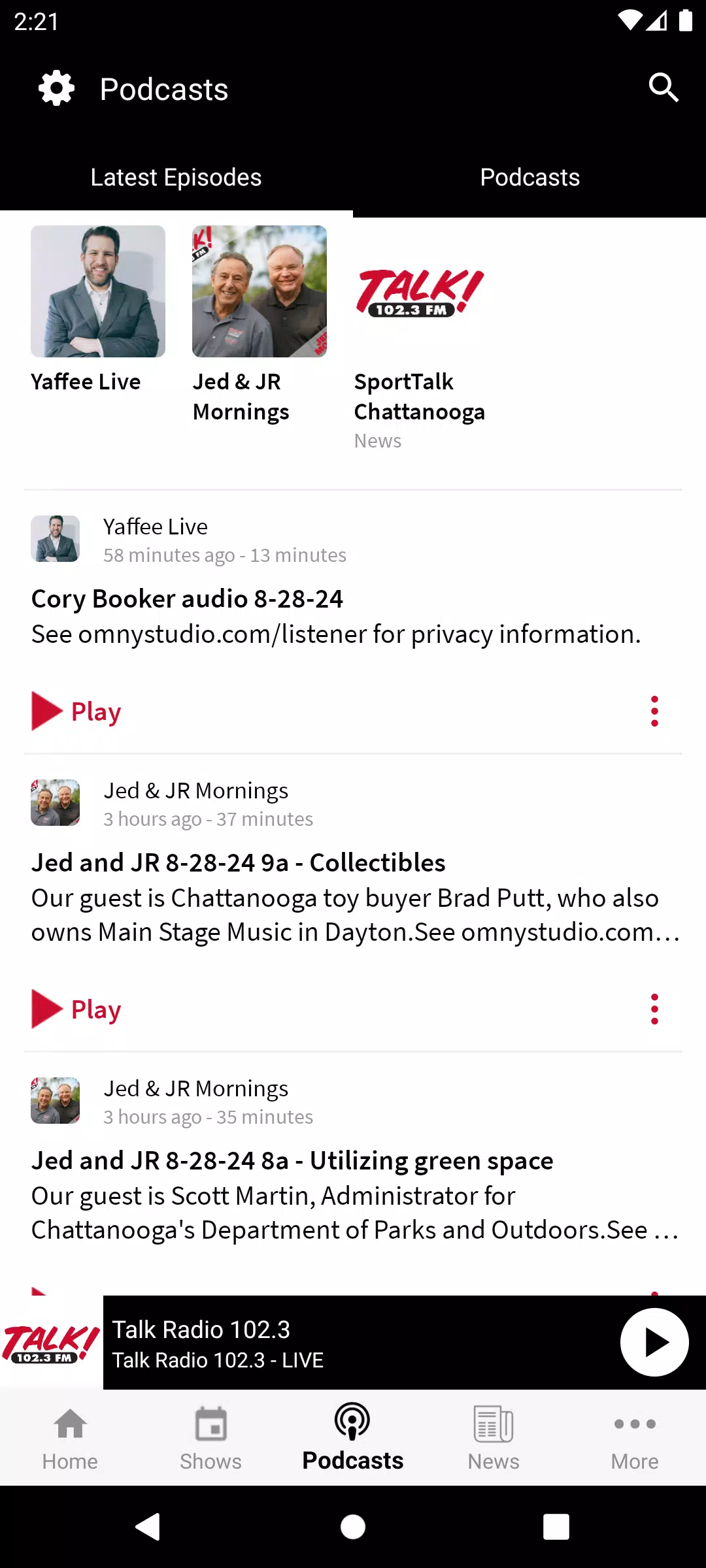The width and height of the screenshot is (706, 1568).
Task: Open the Jed & JR Mornings podcast thumbnail
Action: tap(260, 291)
